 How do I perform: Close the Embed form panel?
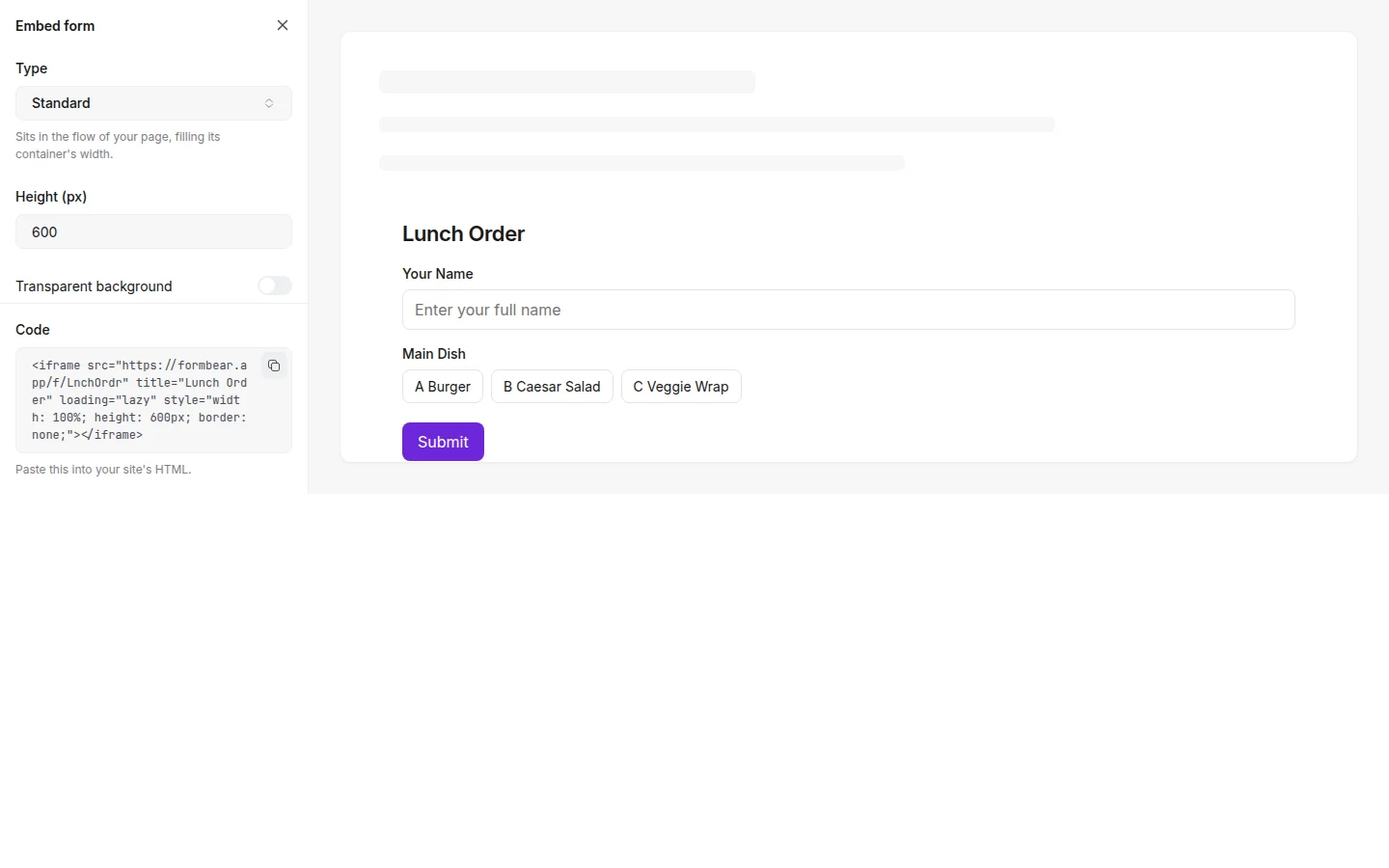(283, 25)
